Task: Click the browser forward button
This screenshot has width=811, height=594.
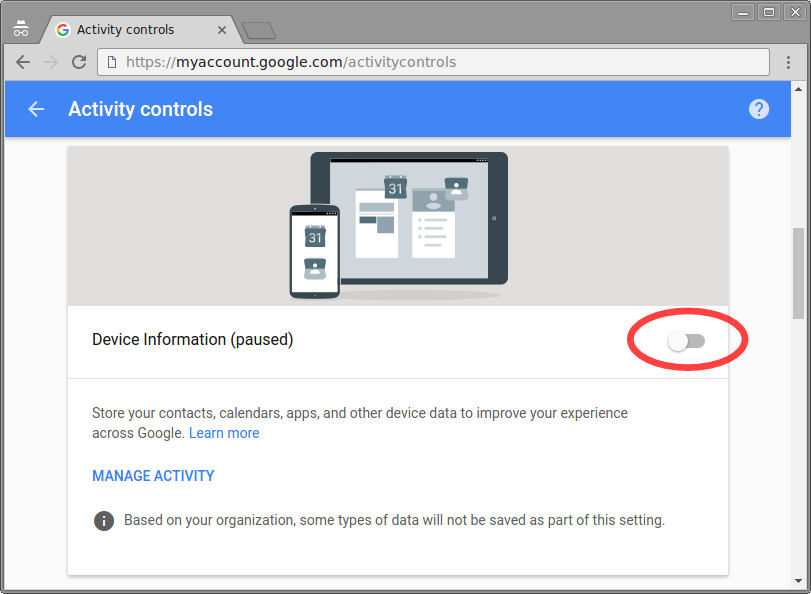Action: (x=51, y=62)
